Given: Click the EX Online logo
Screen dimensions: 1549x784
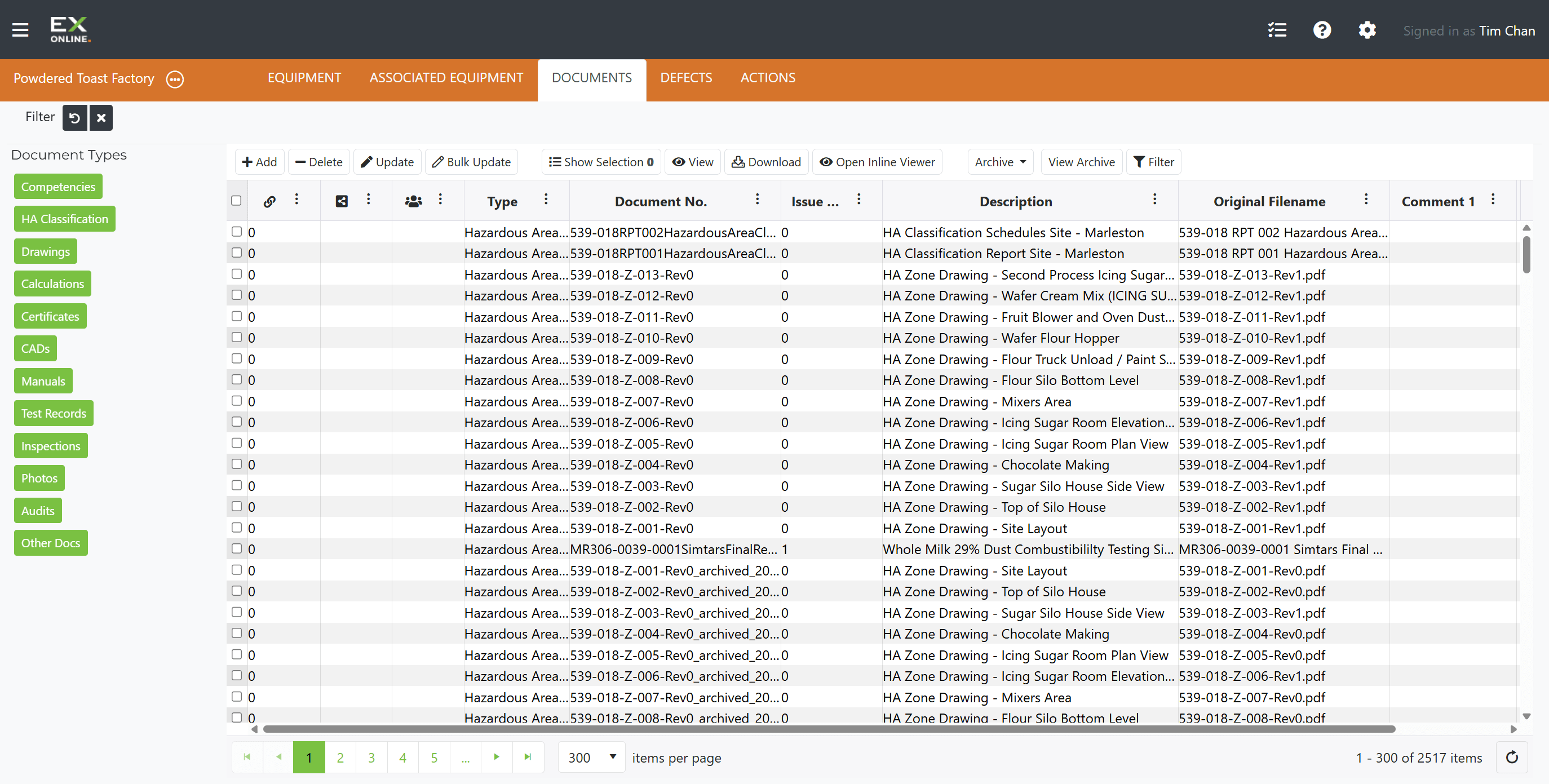Looking at the screenshot, I should (70, 29).
